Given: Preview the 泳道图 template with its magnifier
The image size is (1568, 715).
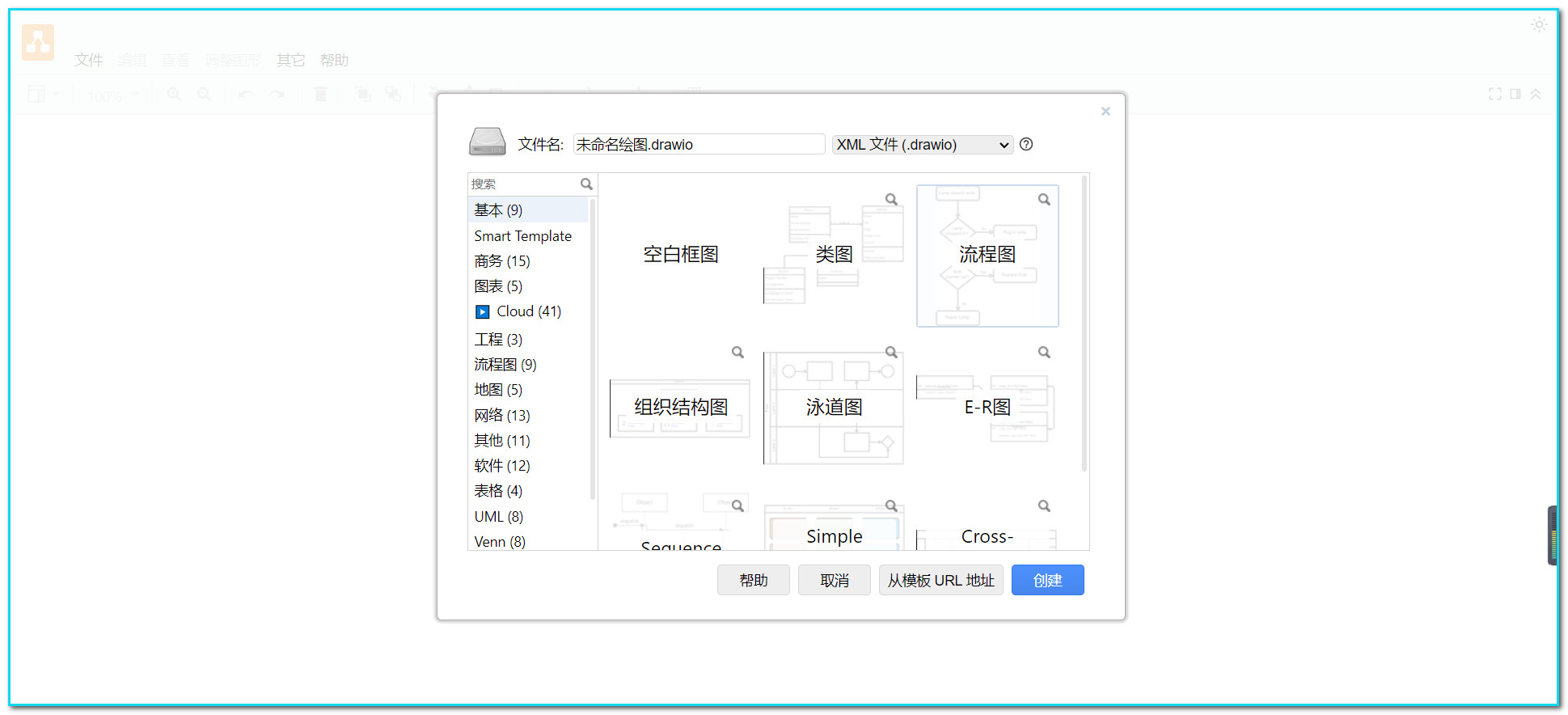Looking at the screenshot, I should click(x=891, y=352).
